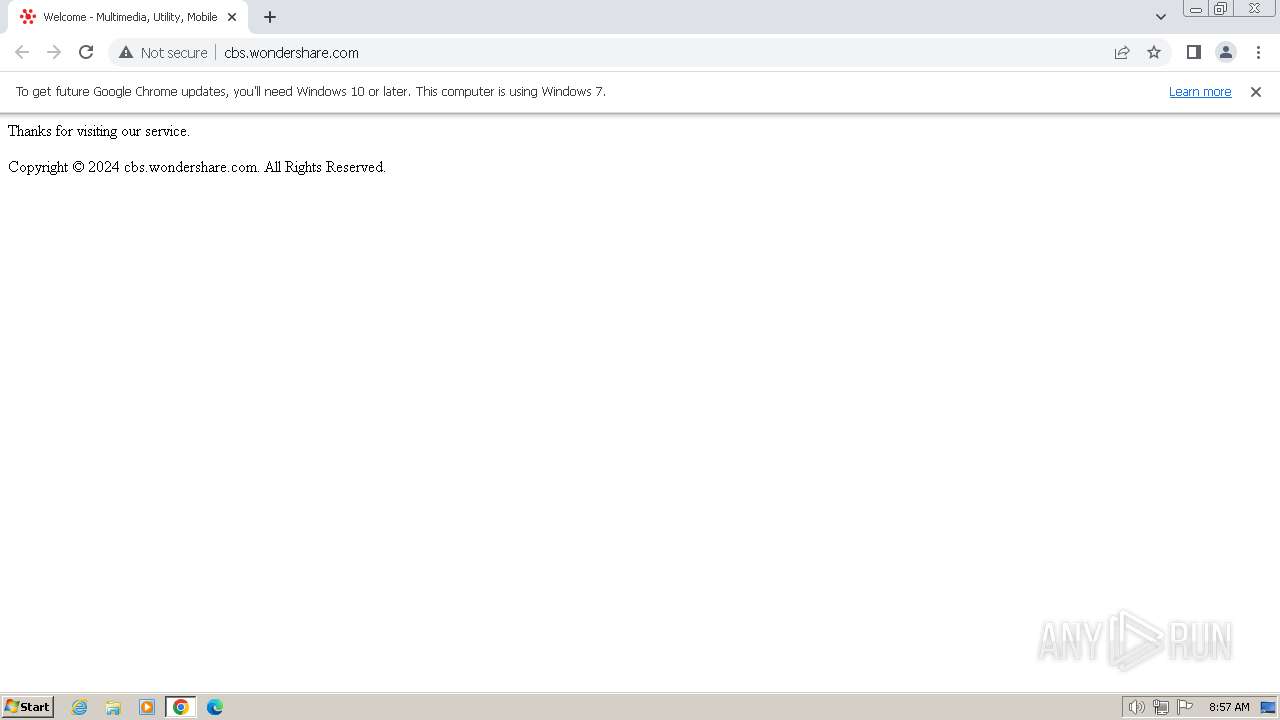Image resolution: width=1280 pixels, height=720 pixels.
Task: Bookmark this tab with star icon
Action: pos(1154,52)
